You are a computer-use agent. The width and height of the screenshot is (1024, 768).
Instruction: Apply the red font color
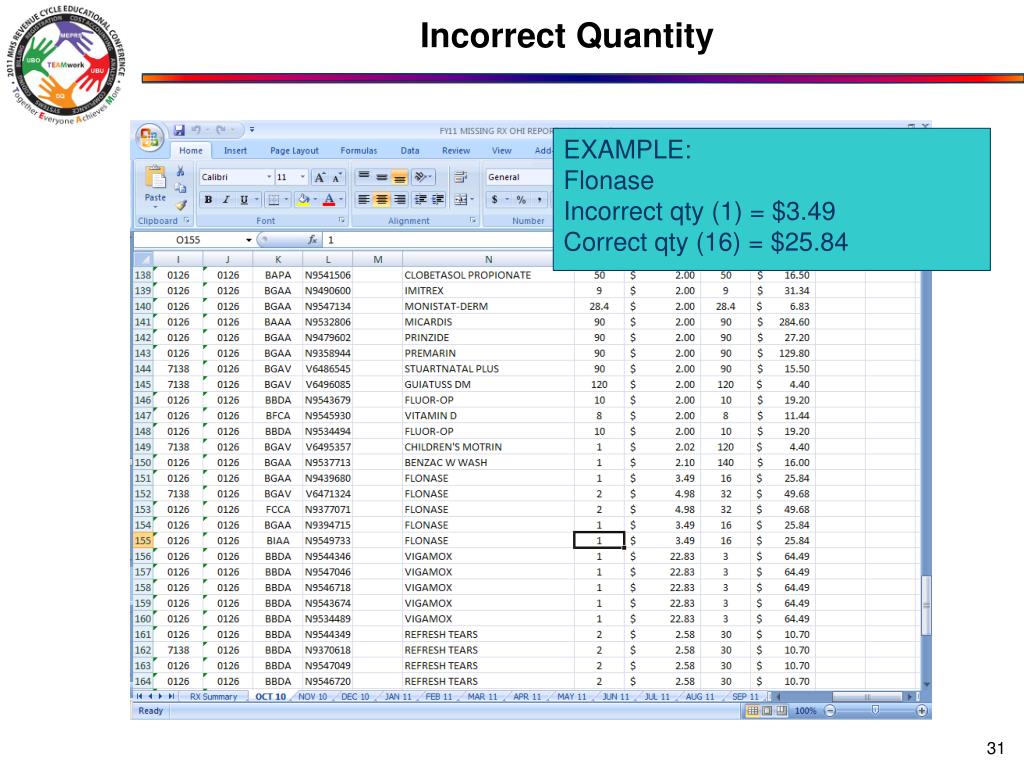tap(329, 200)
